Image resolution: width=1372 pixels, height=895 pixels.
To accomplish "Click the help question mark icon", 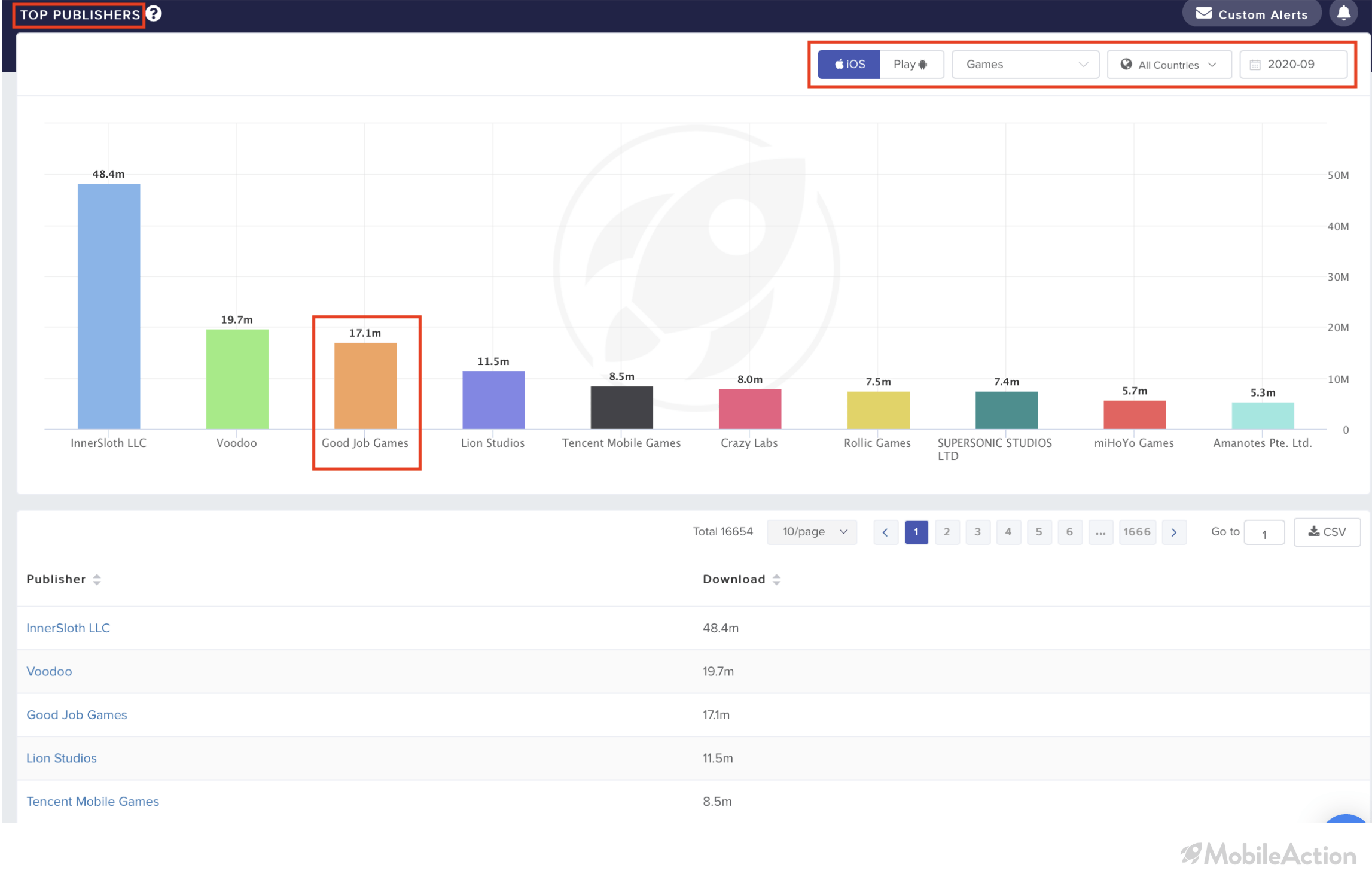I will point(154,13).
